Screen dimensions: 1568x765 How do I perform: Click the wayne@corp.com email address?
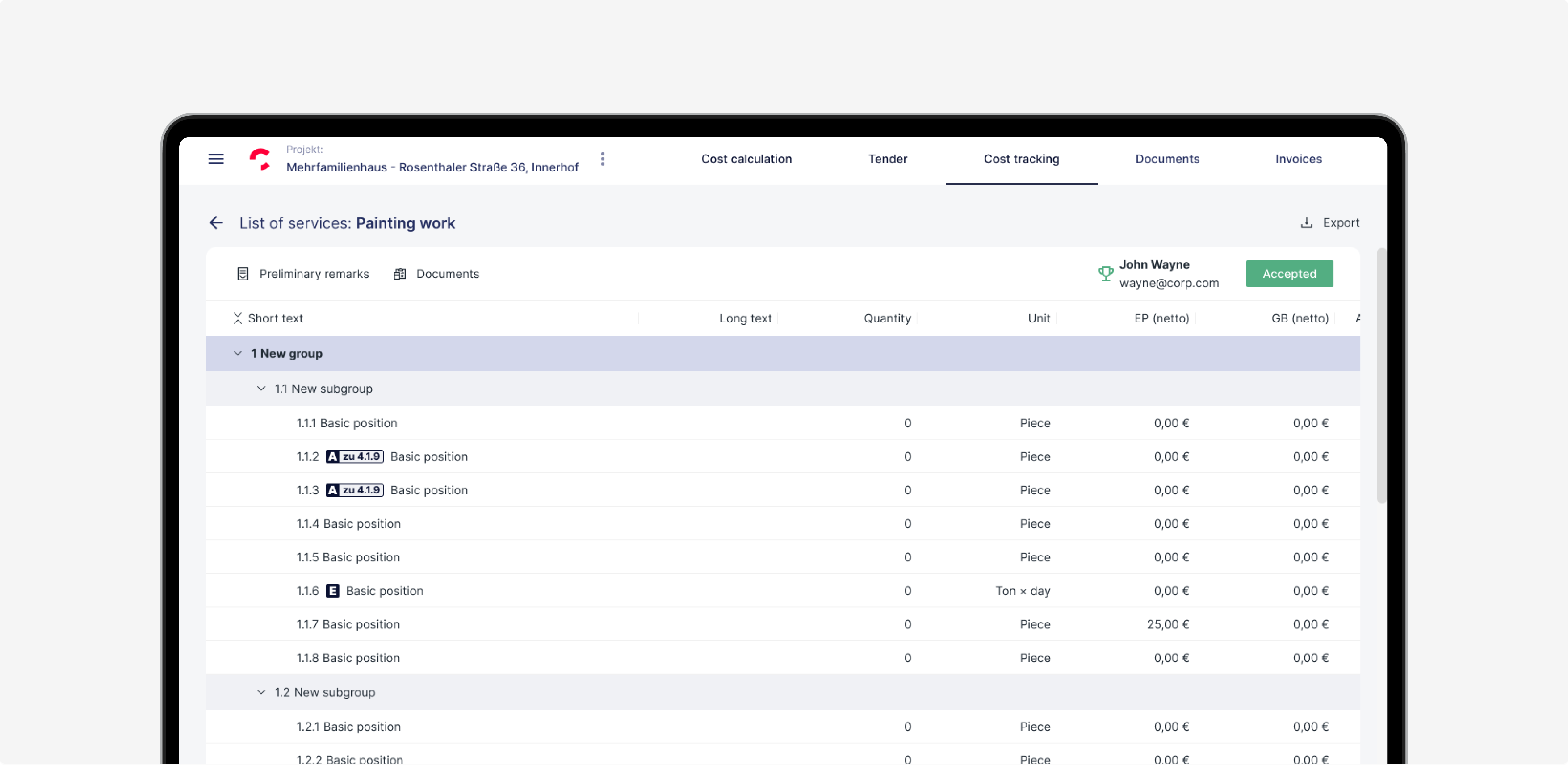(1169, 283)
